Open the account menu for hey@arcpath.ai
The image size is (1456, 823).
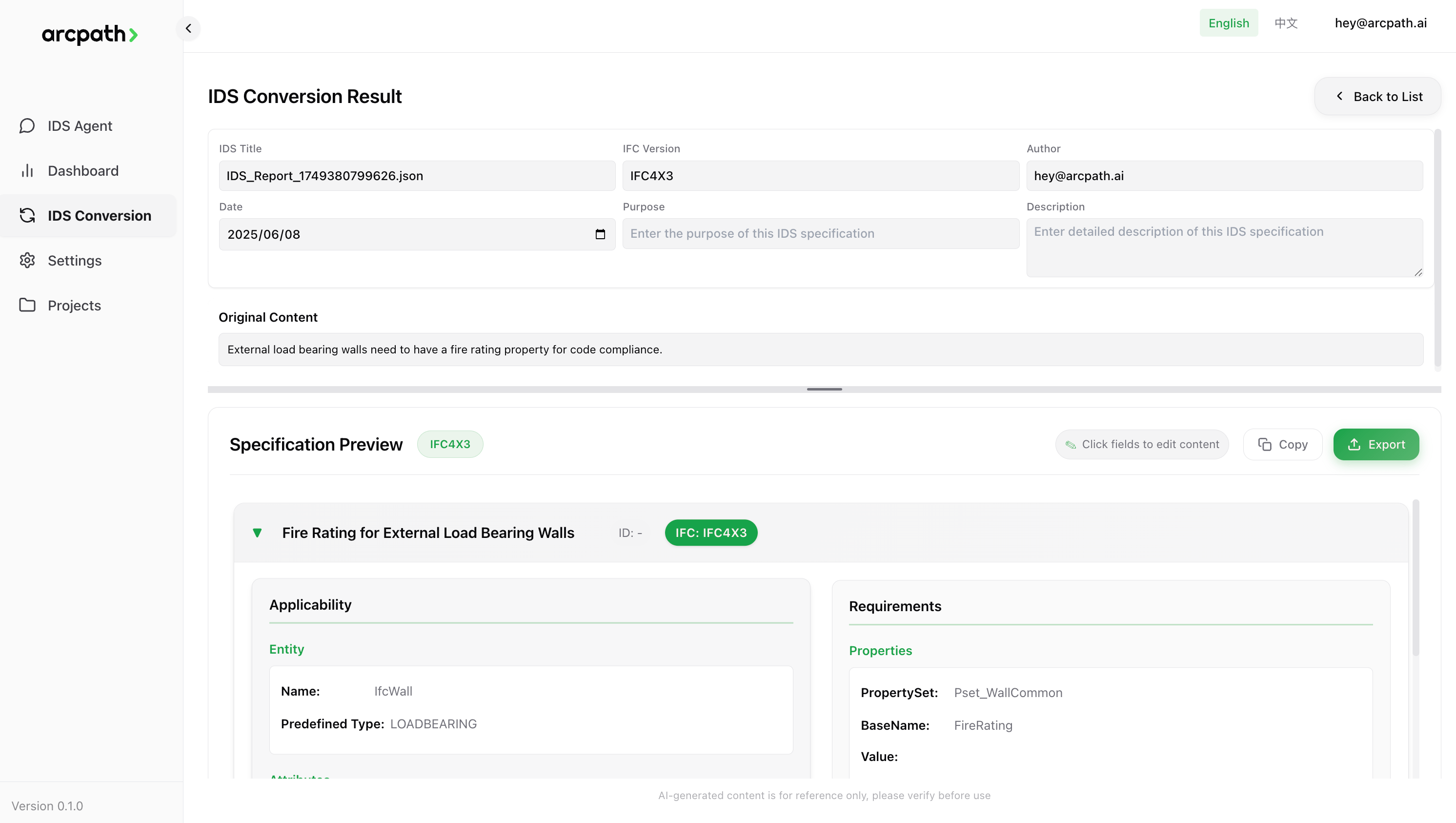[1380, 22]
